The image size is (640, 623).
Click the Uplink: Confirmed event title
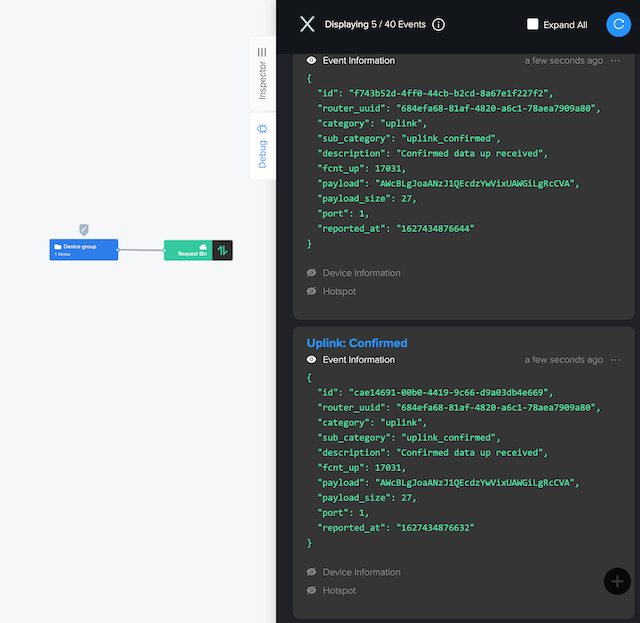pyautogui.click(x=357, y=343)
